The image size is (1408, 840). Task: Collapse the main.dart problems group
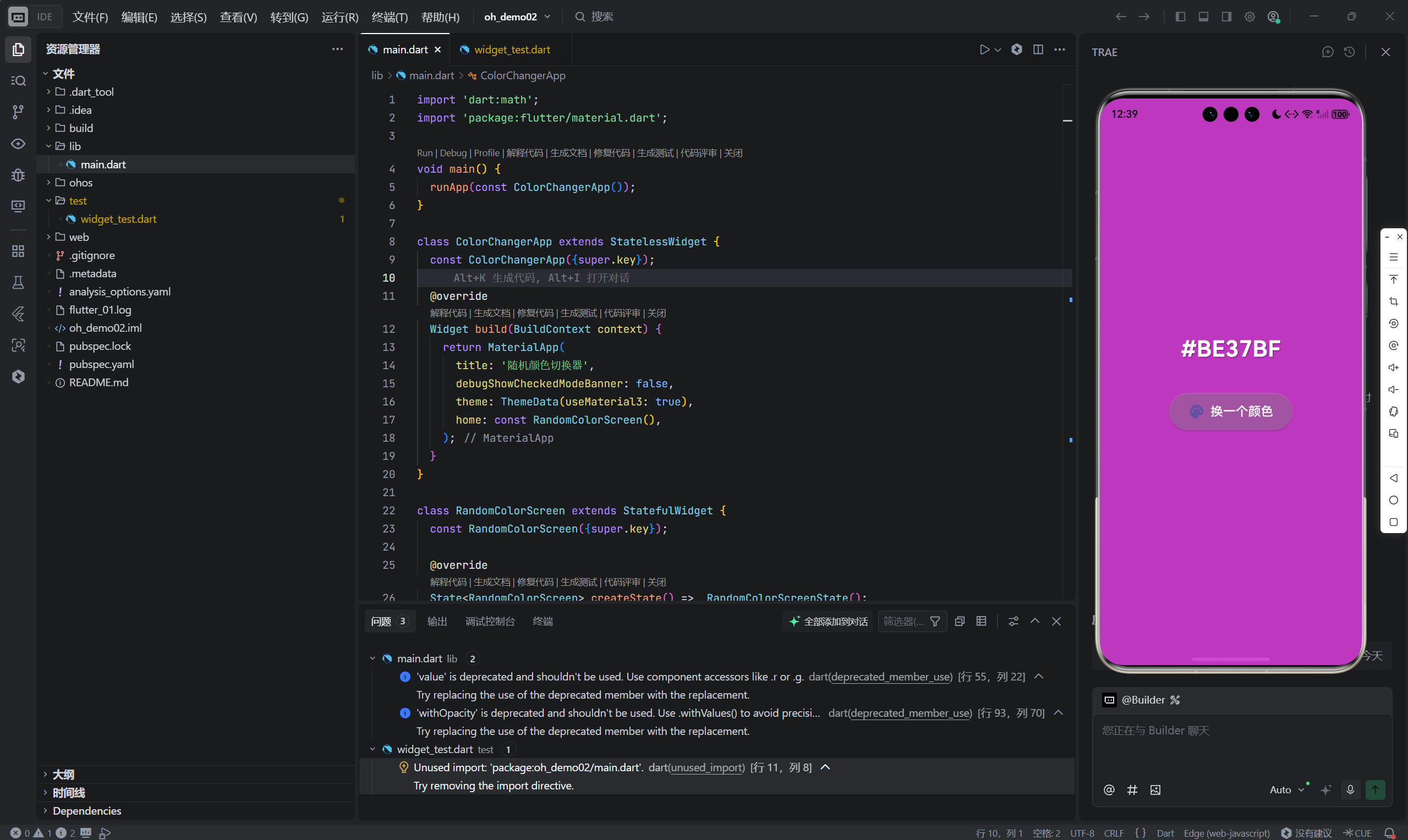[372, 658]
